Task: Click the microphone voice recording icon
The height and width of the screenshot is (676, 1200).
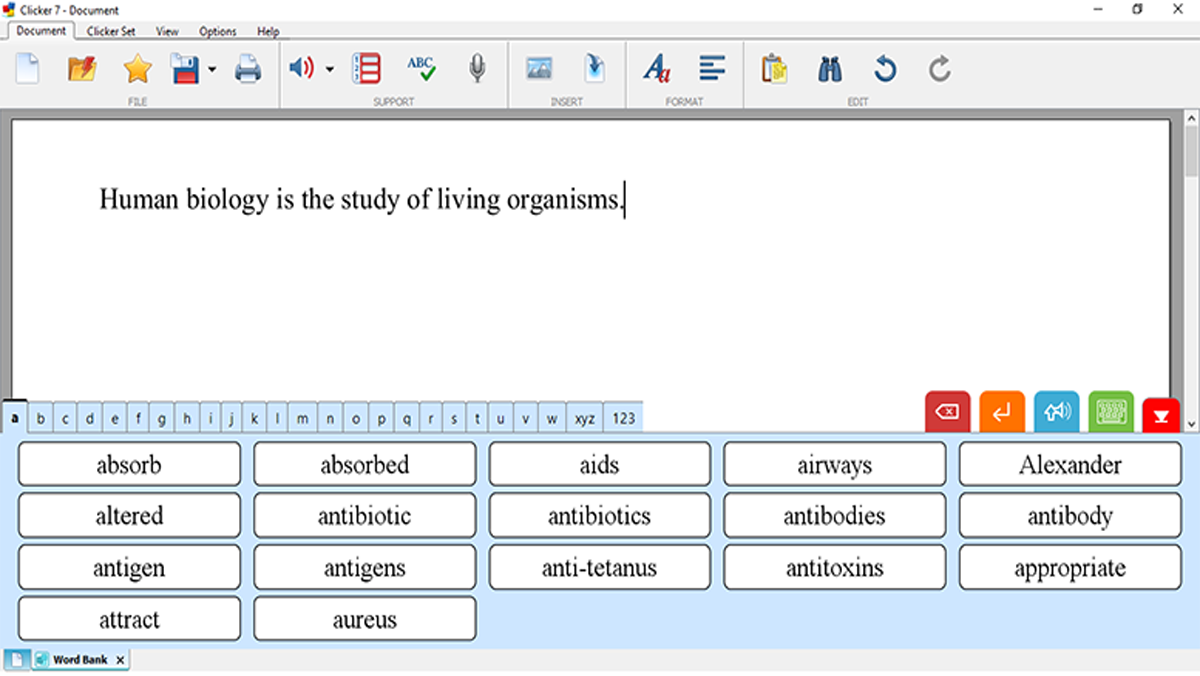Action: click(x=477, y=69)
